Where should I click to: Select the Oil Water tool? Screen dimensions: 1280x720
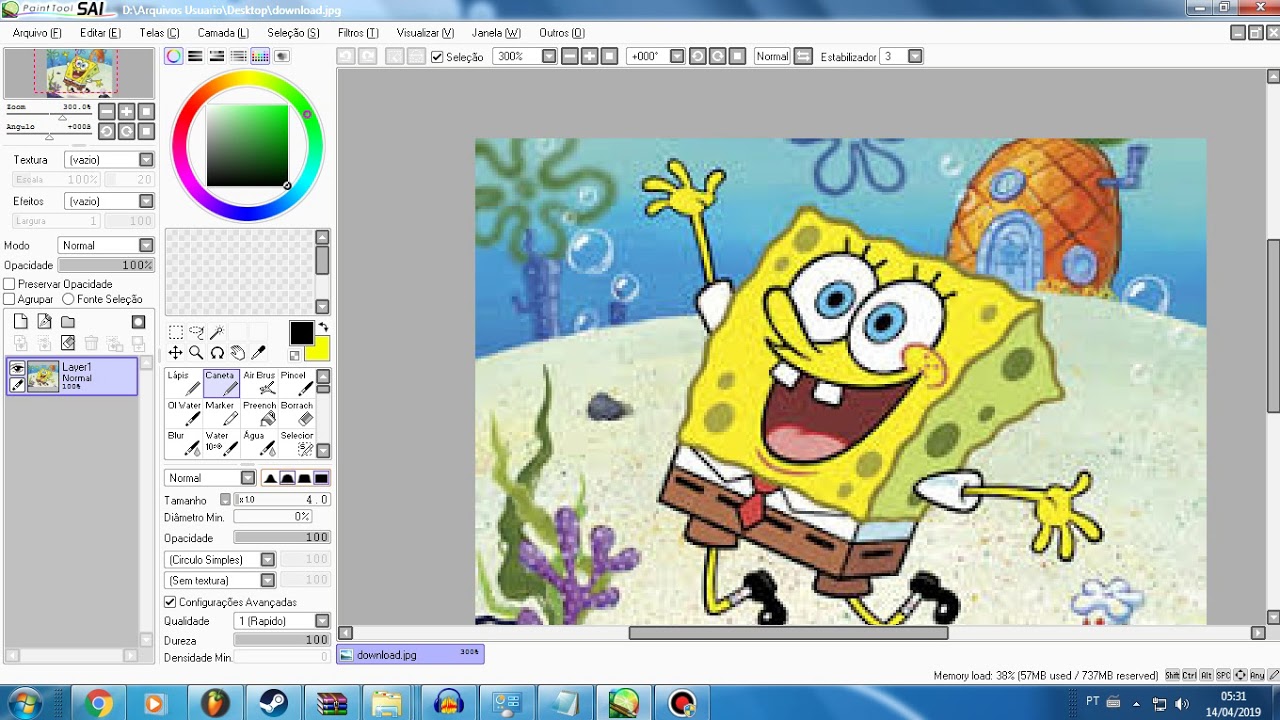[x=184, y=413]
